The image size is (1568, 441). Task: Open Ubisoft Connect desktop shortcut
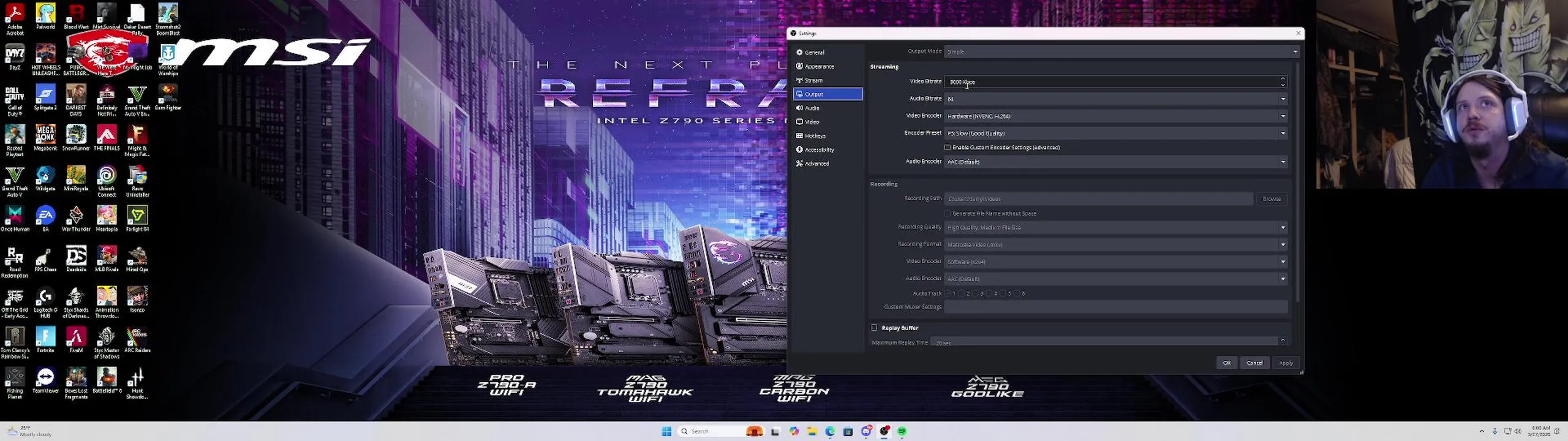click(107, 181)
